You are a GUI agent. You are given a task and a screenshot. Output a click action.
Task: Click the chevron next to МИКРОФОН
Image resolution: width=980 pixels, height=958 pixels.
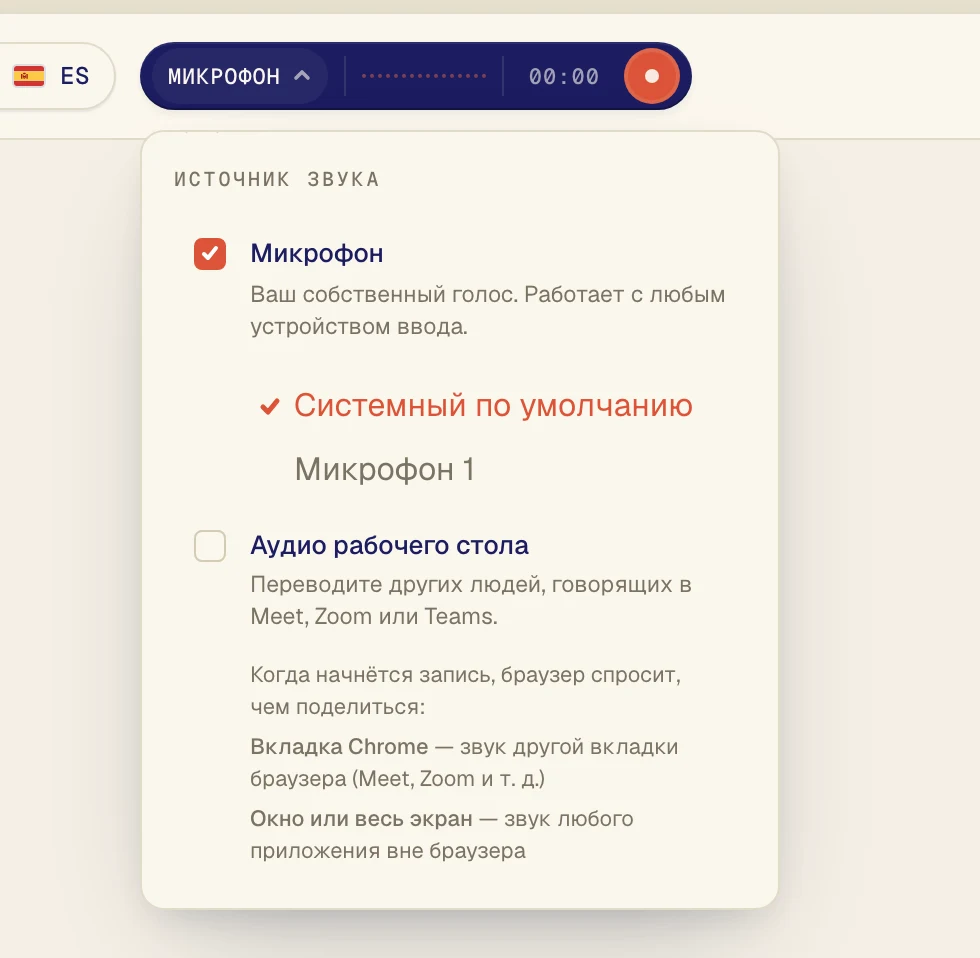tap(302, 76)
